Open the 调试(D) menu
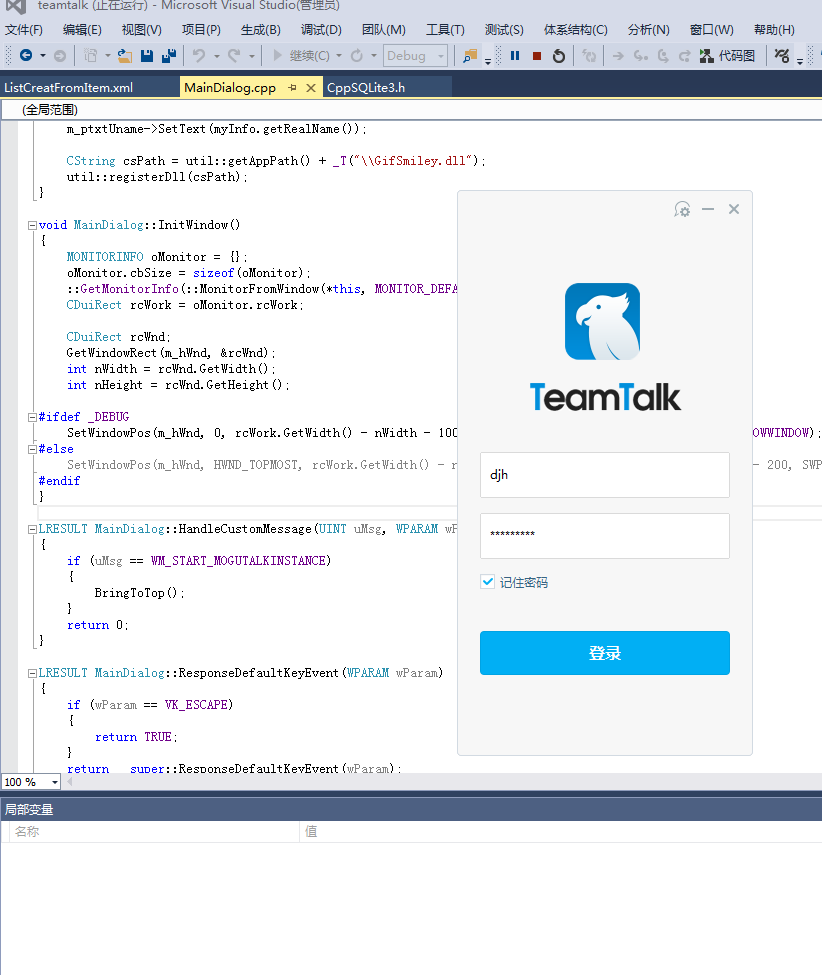Screen dimensions: 822x975 pos(321,30)
